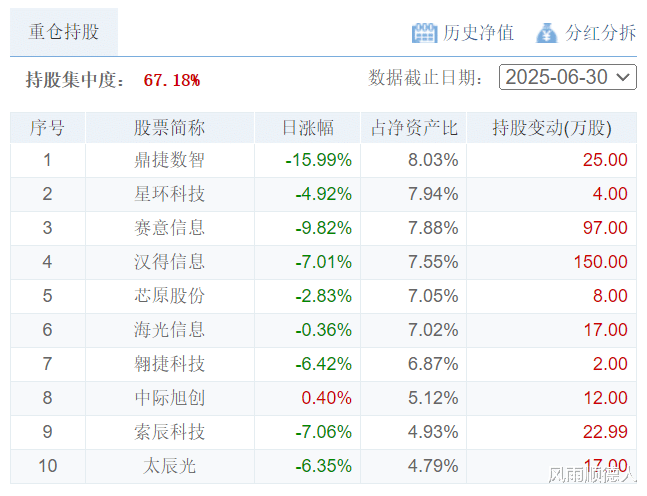Select the 6.87% net asset ratio

(433, 364)
